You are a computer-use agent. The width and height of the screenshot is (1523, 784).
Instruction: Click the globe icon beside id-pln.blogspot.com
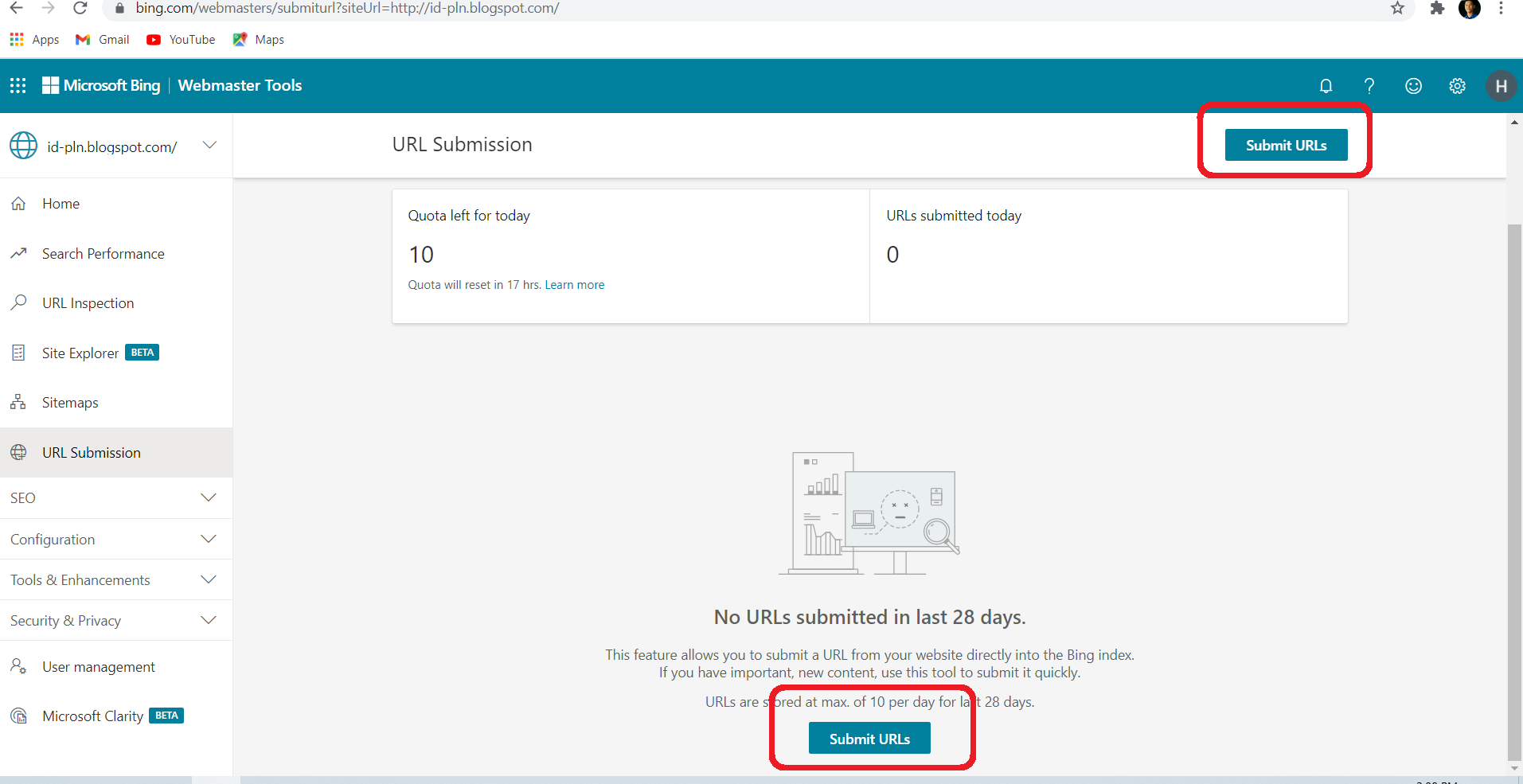(x=23, y=146)
